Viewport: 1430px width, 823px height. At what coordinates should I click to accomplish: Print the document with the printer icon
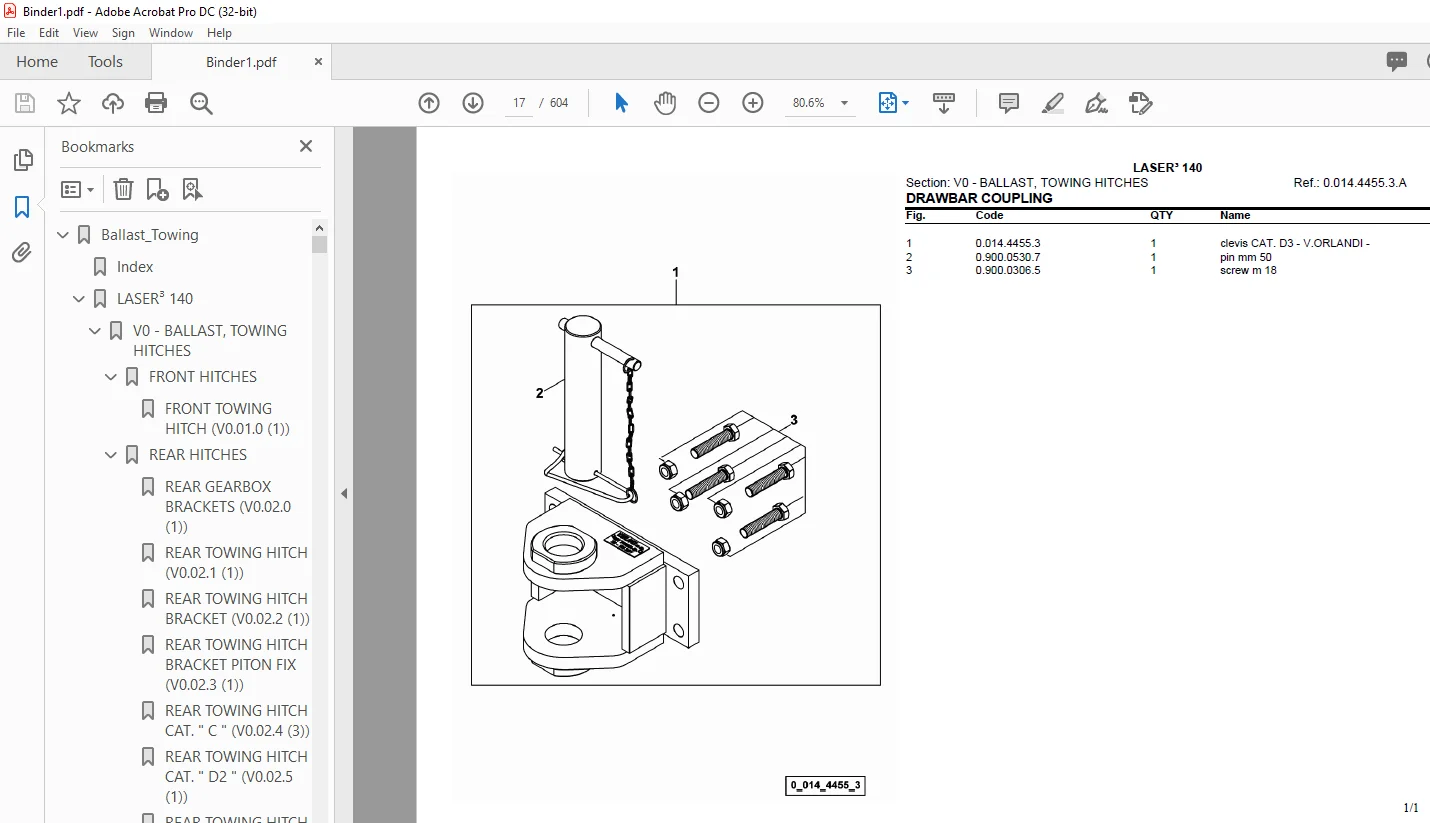coord(156,103)
